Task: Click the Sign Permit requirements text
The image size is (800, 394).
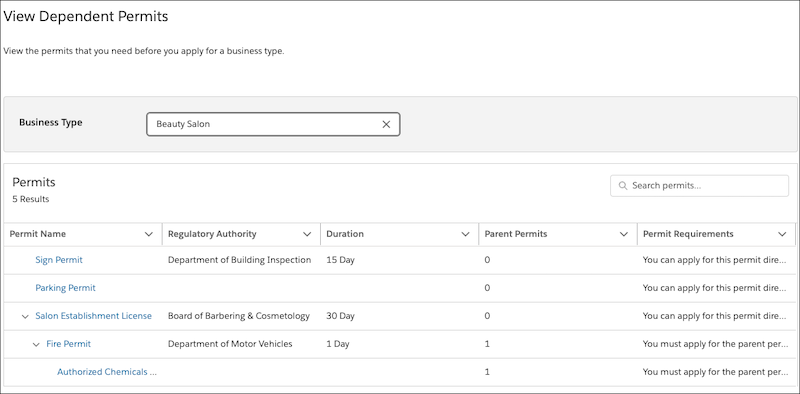Action: [x=715, y=260]
